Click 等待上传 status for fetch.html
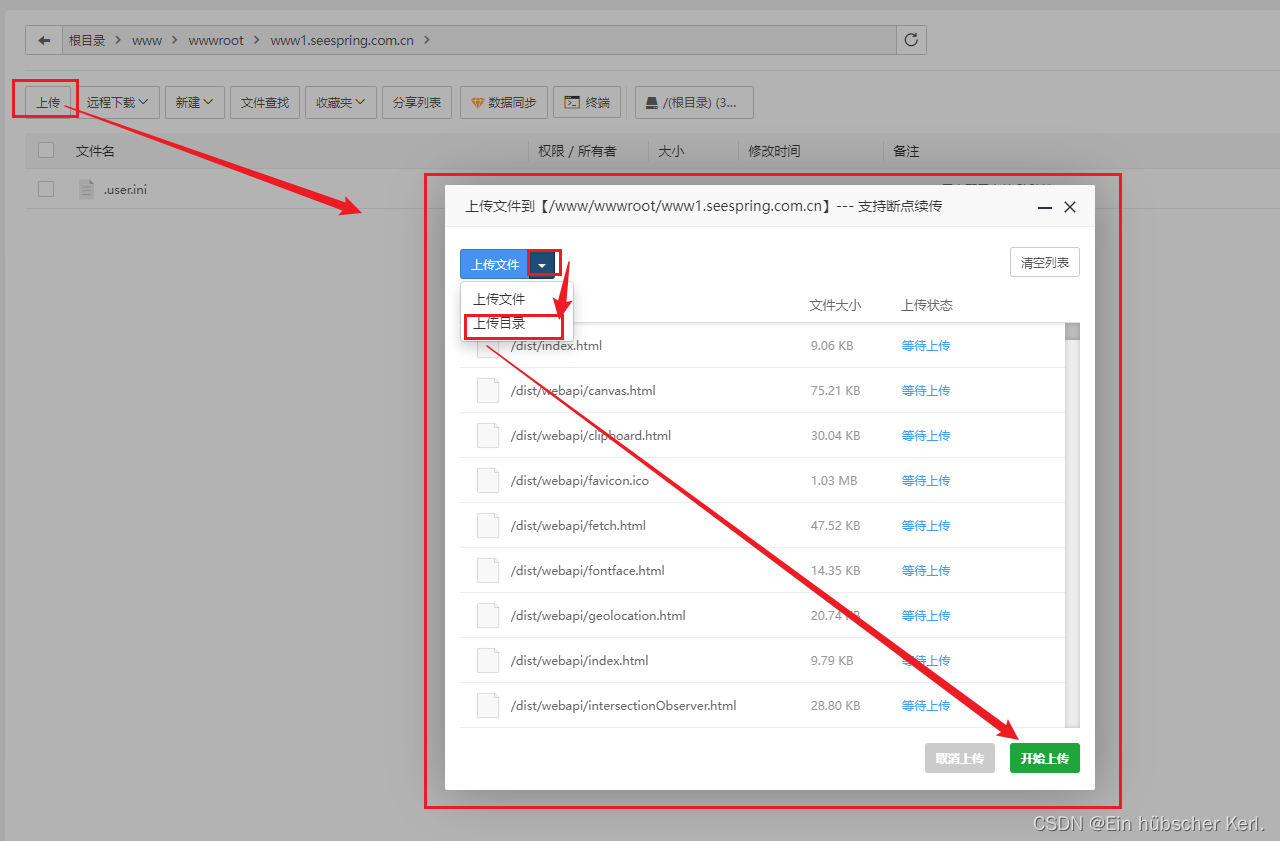 (926, 525)
